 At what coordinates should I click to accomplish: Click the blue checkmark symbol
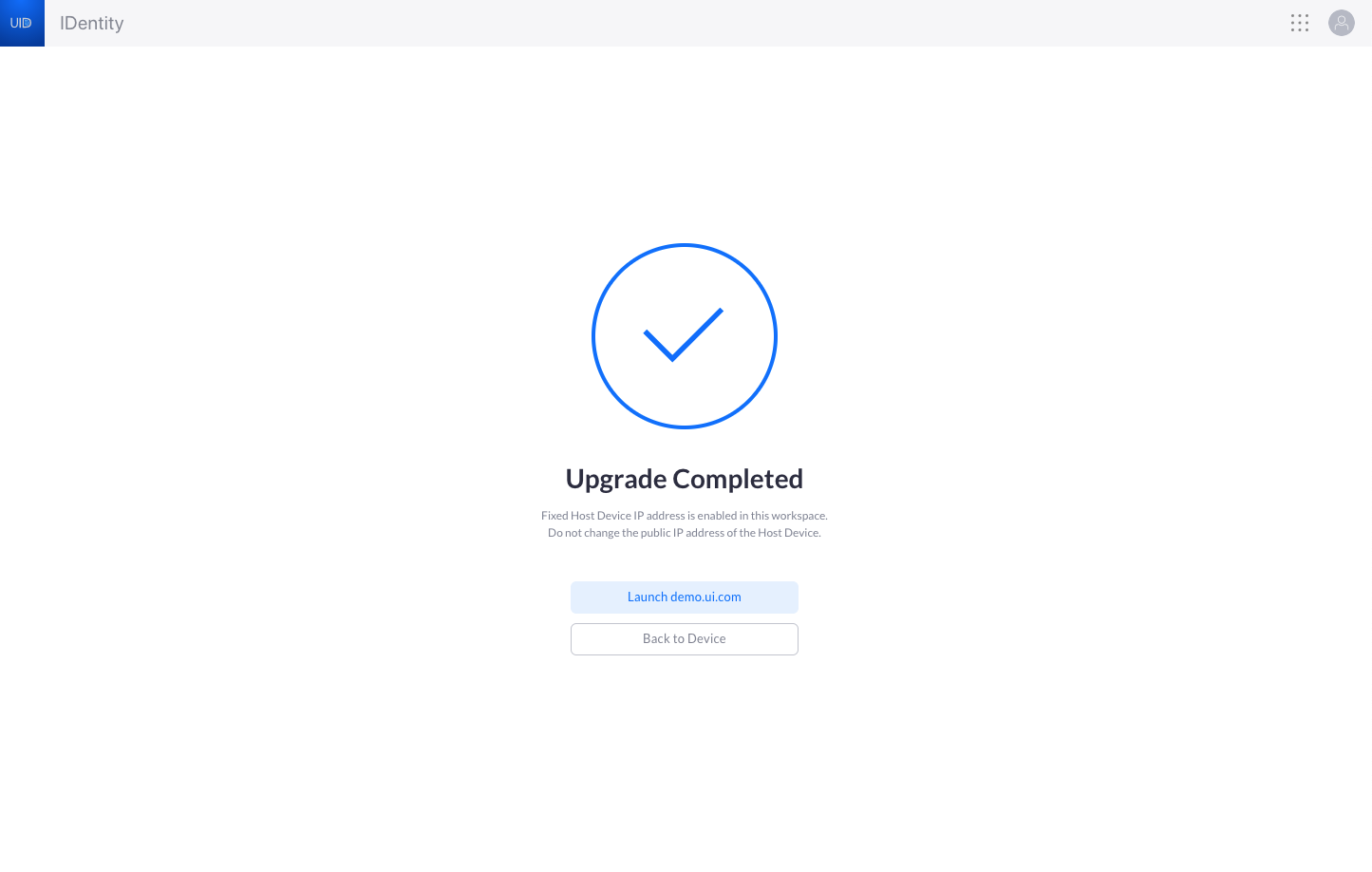point(684,334)
